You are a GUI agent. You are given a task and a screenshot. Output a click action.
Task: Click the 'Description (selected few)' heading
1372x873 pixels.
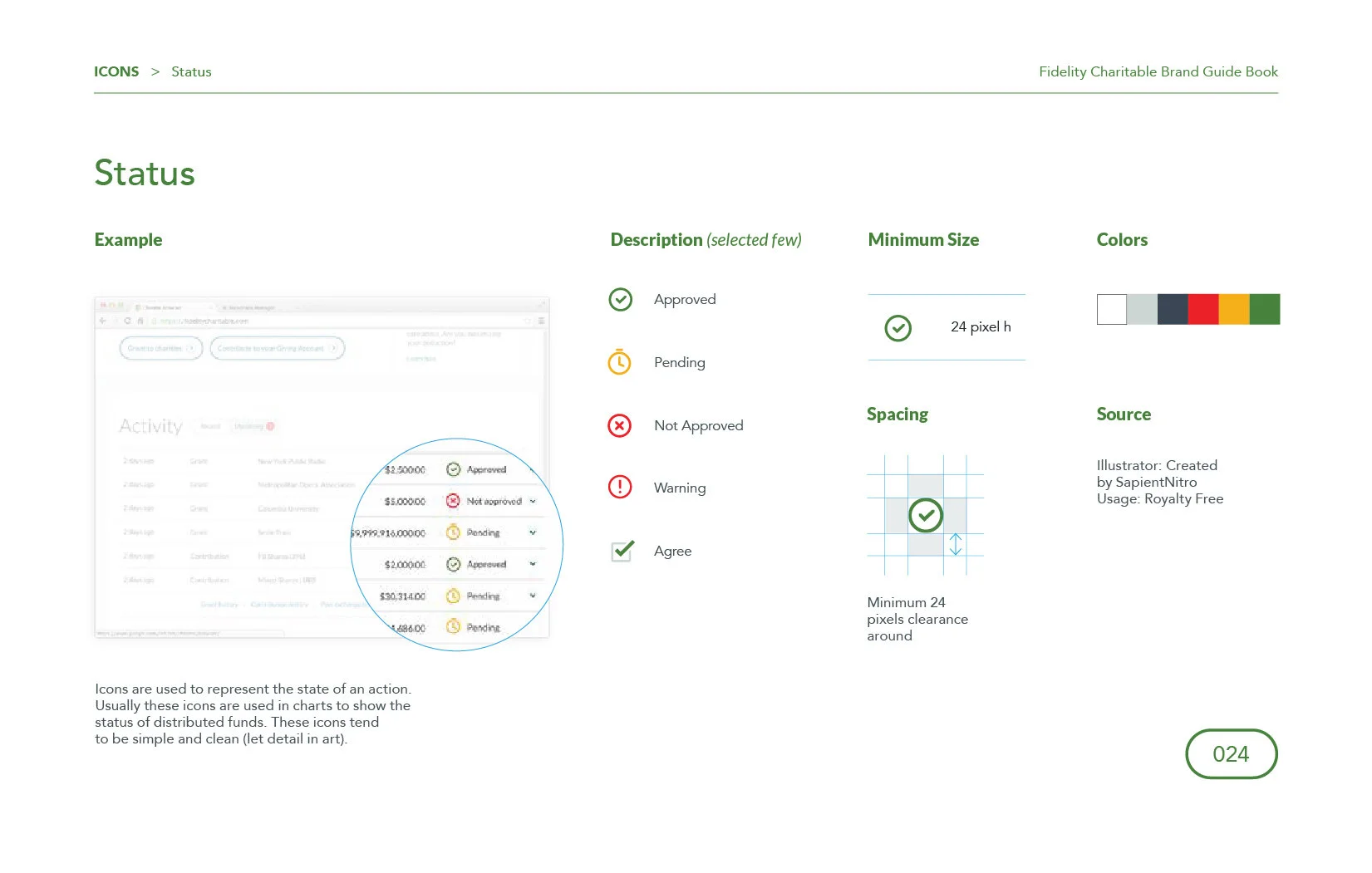pos(706,240)
